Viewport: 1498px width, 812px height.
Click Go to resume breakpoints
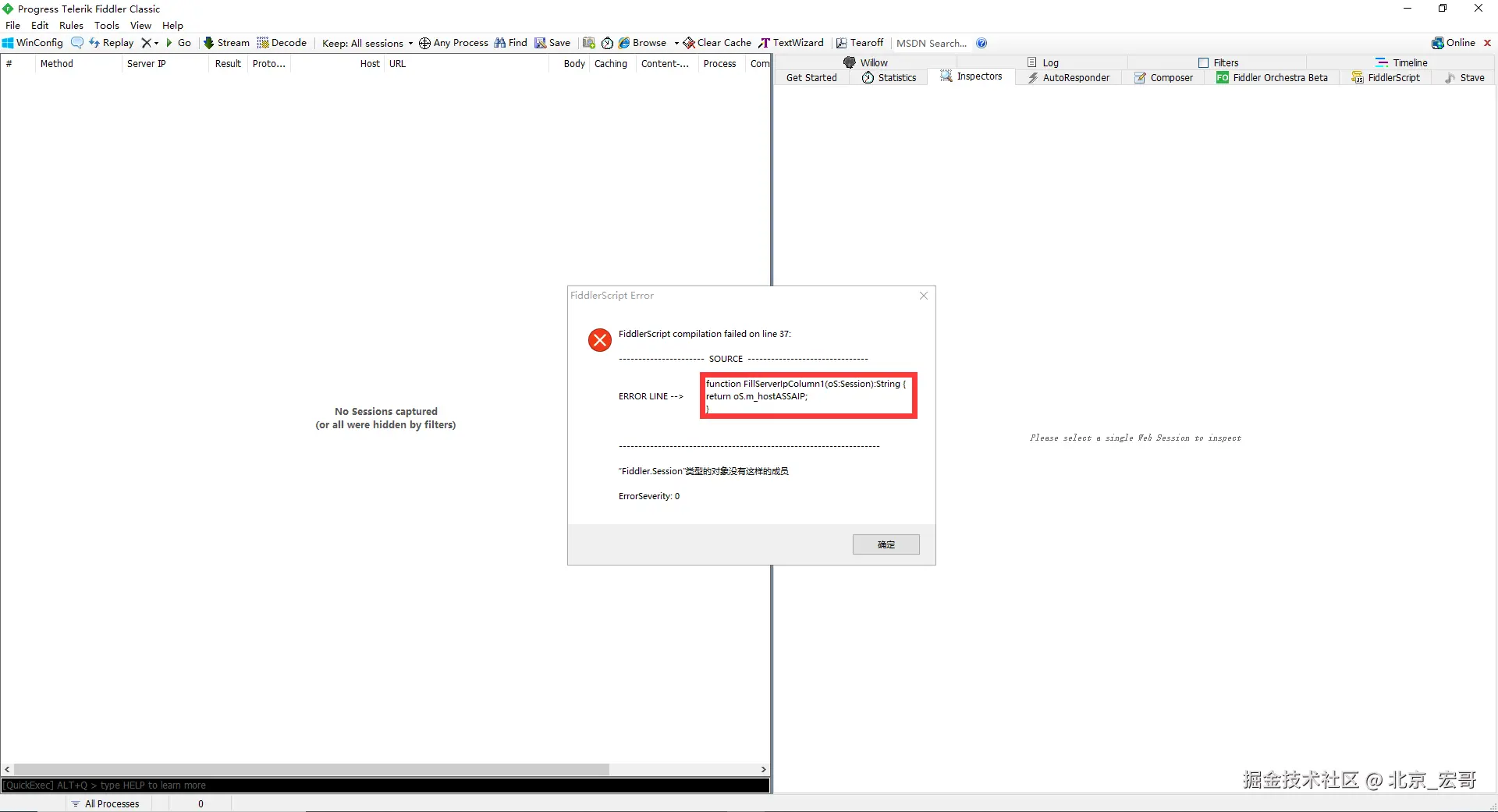point(179,43)
